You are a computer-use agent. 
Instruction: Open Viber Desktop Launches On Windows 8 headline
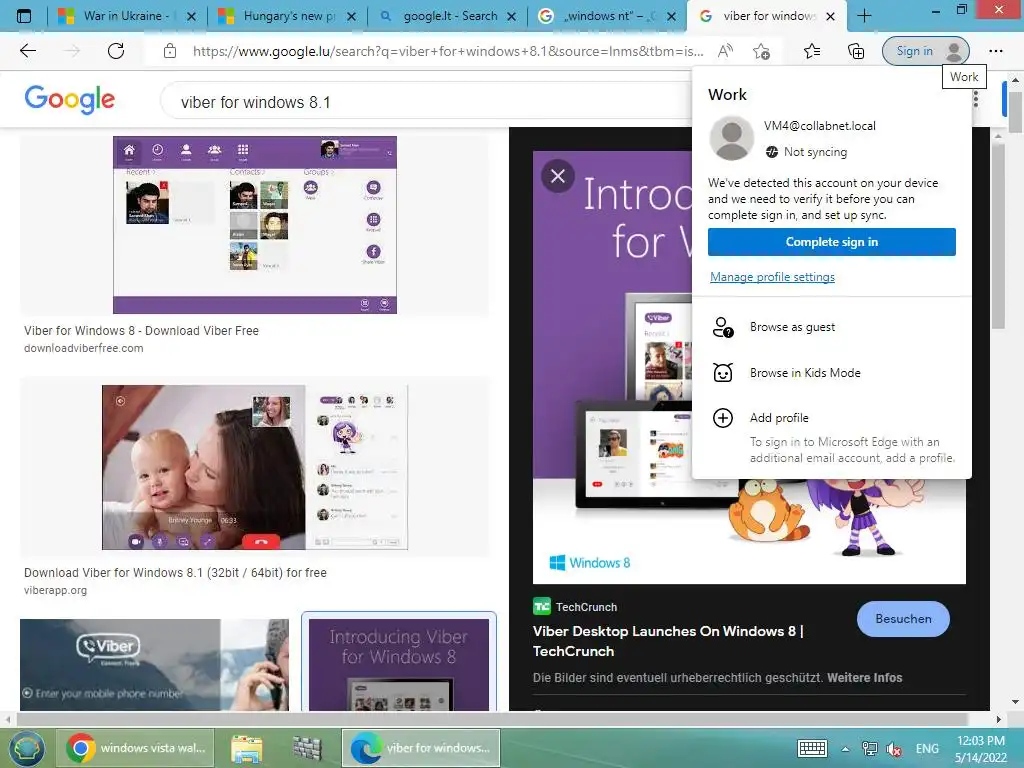tap(668, 641)
